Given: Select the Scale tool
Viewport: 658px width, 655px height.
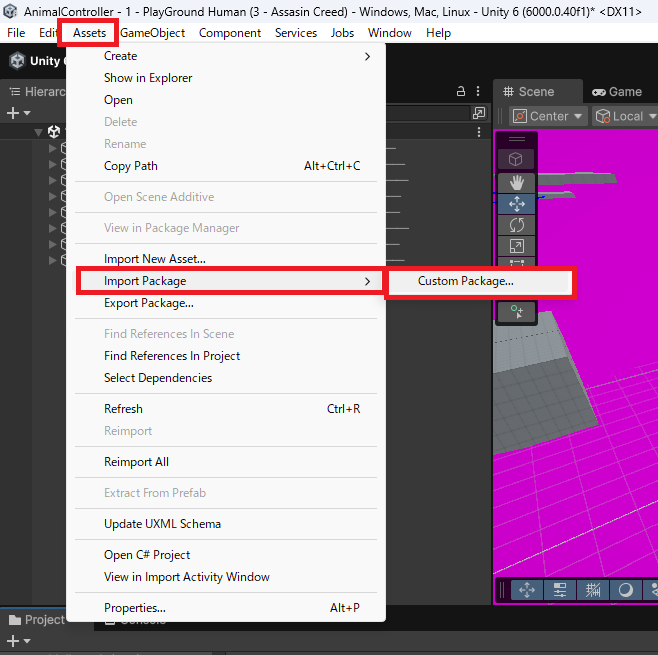Looking at the screenshot, I should tap(516, 246).
